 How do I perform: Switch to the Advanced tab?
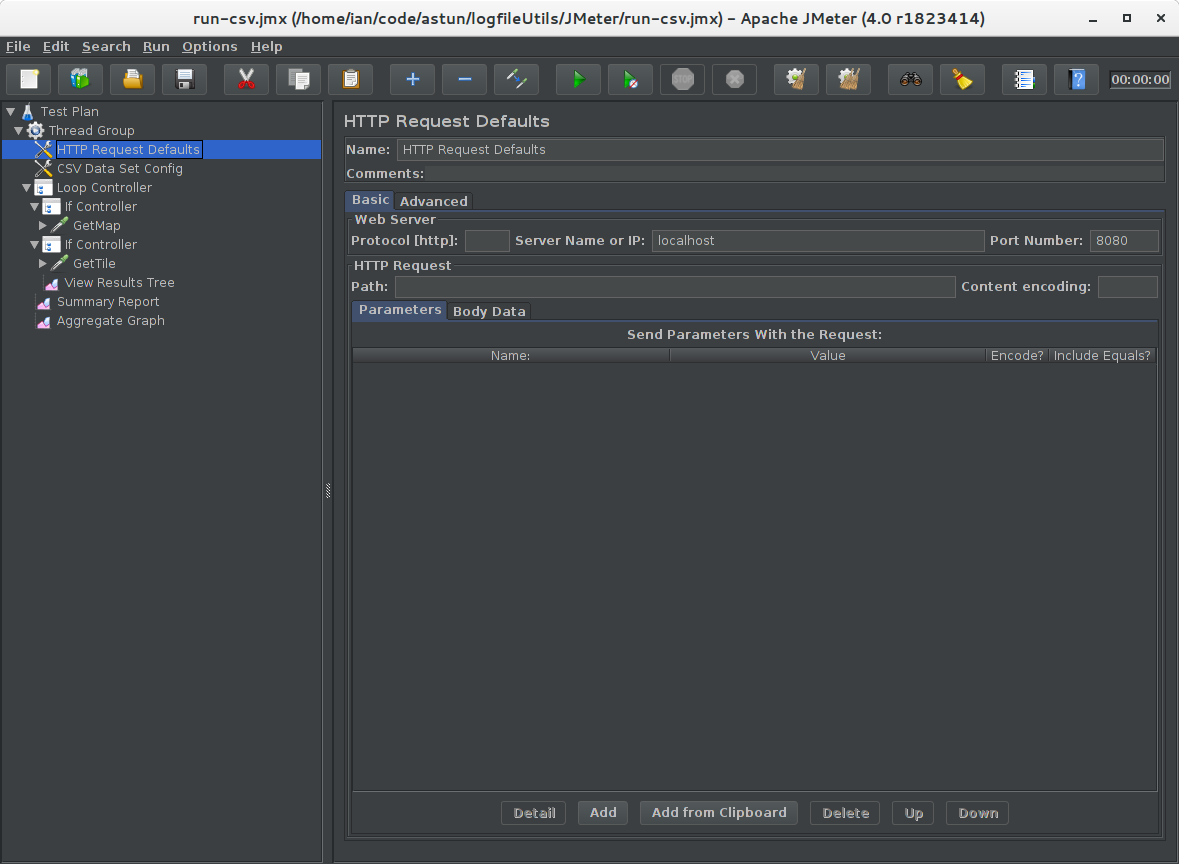coord(433,201)
